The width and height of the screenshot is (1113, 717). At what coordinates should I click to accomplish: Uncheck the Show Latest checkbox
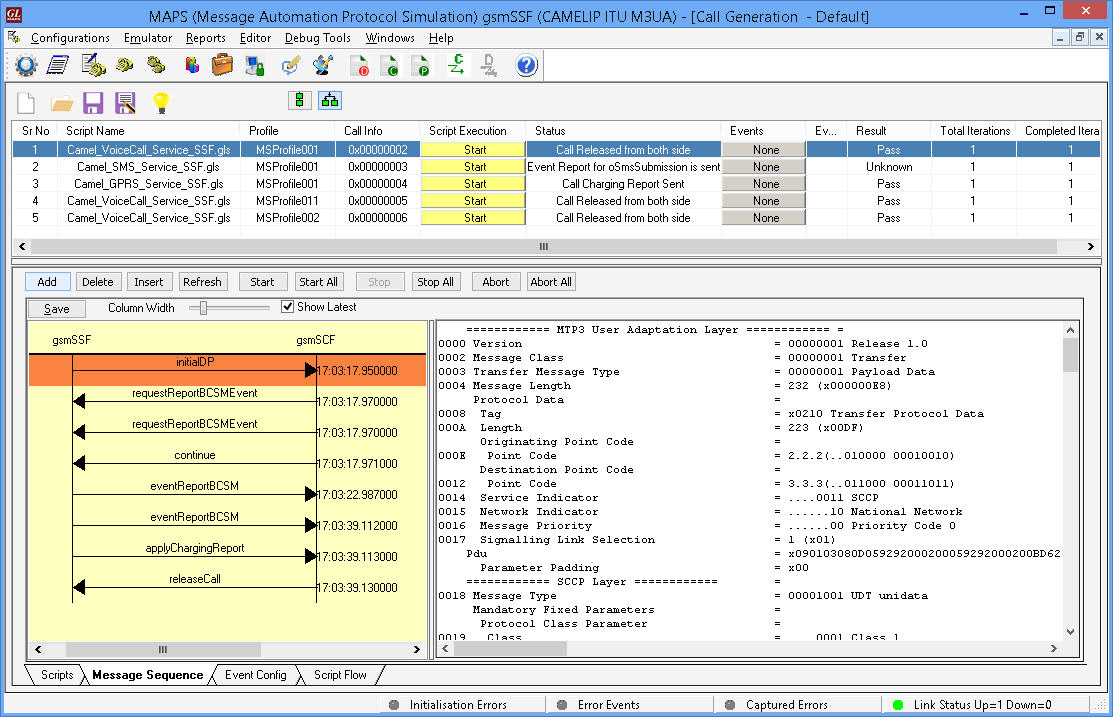tap(287, 307)
